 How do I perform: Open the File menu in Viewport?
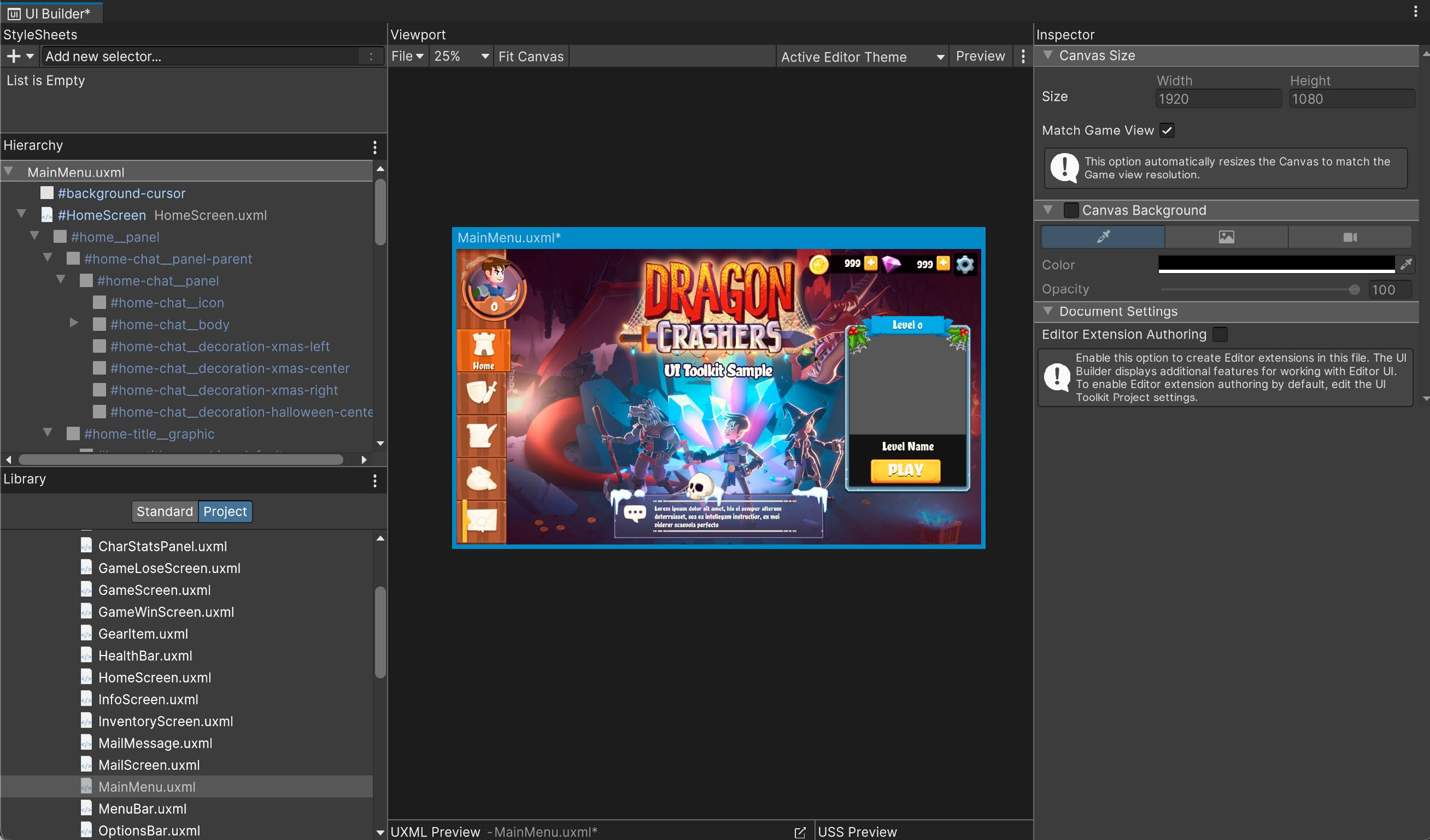coord(407,56)
